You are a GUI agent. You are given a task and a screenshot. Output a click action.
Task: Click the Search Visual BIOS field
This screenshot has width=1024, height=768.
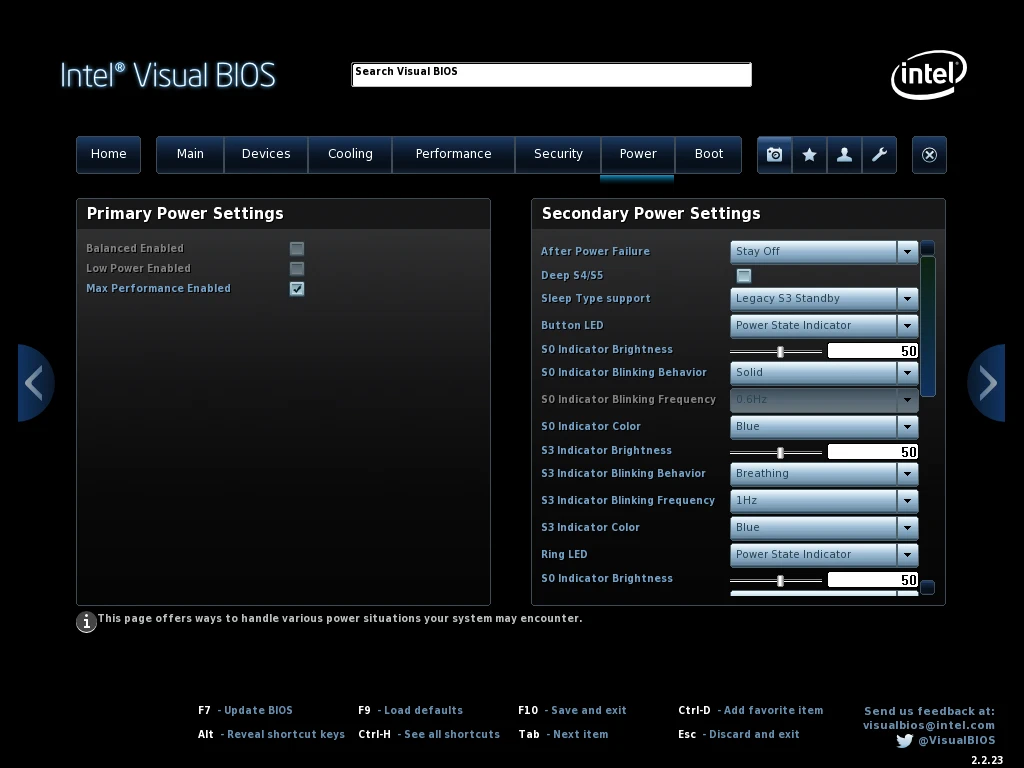[x=551, y=75]
